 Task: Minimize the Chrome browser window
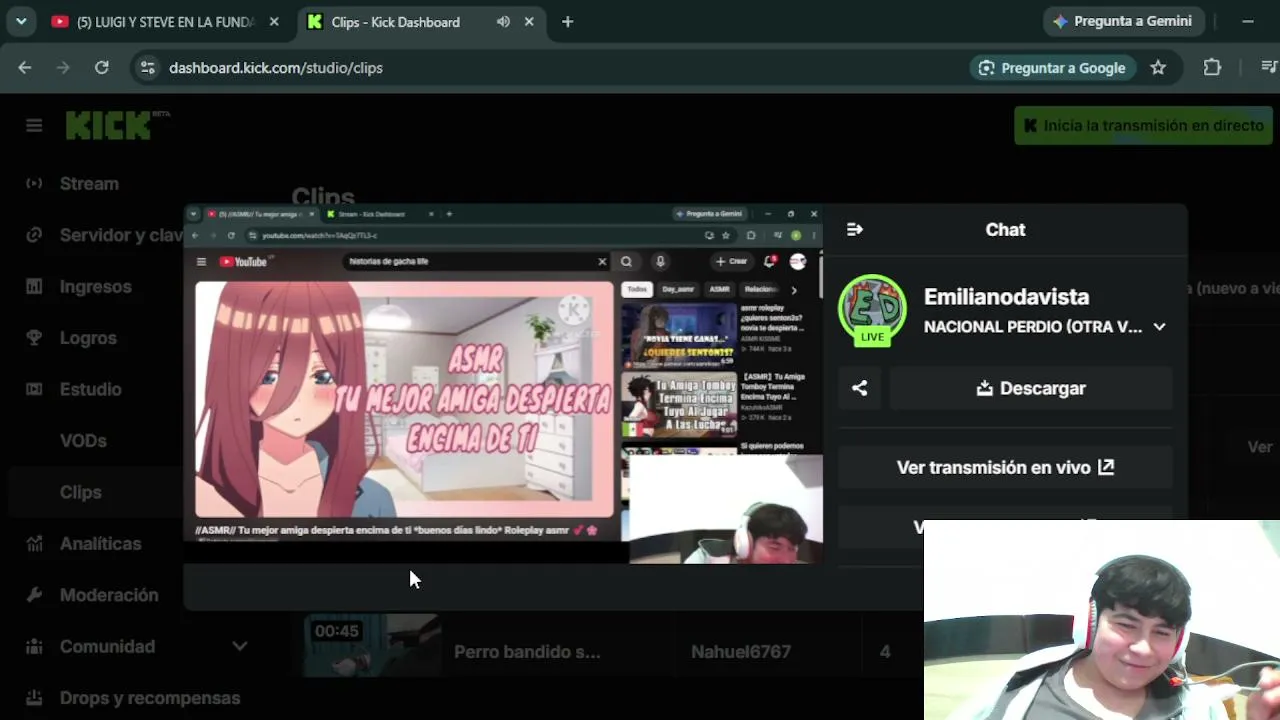coord(1248,21)
